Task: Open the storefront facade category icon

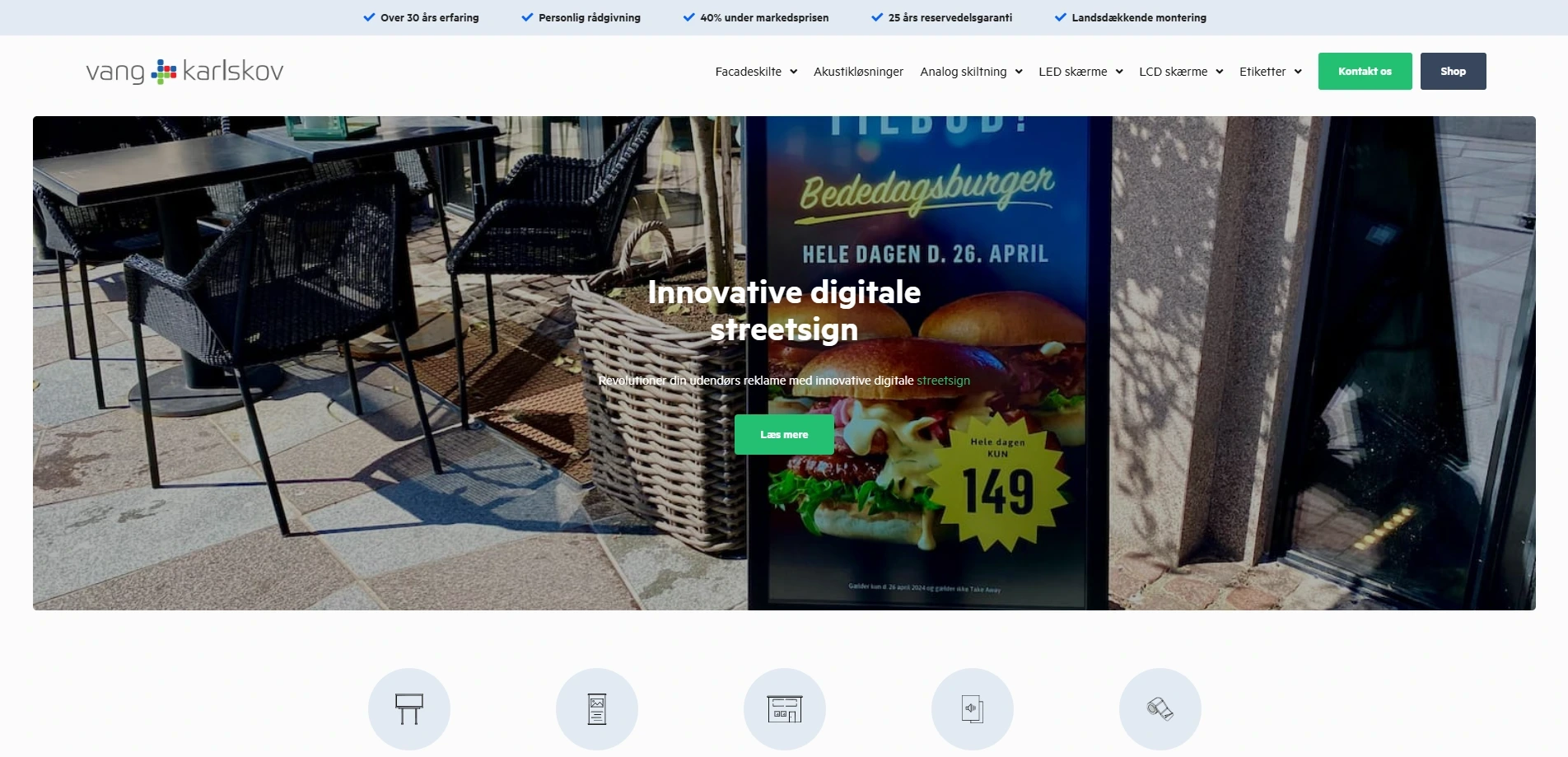Action: (x=785, y=709)
